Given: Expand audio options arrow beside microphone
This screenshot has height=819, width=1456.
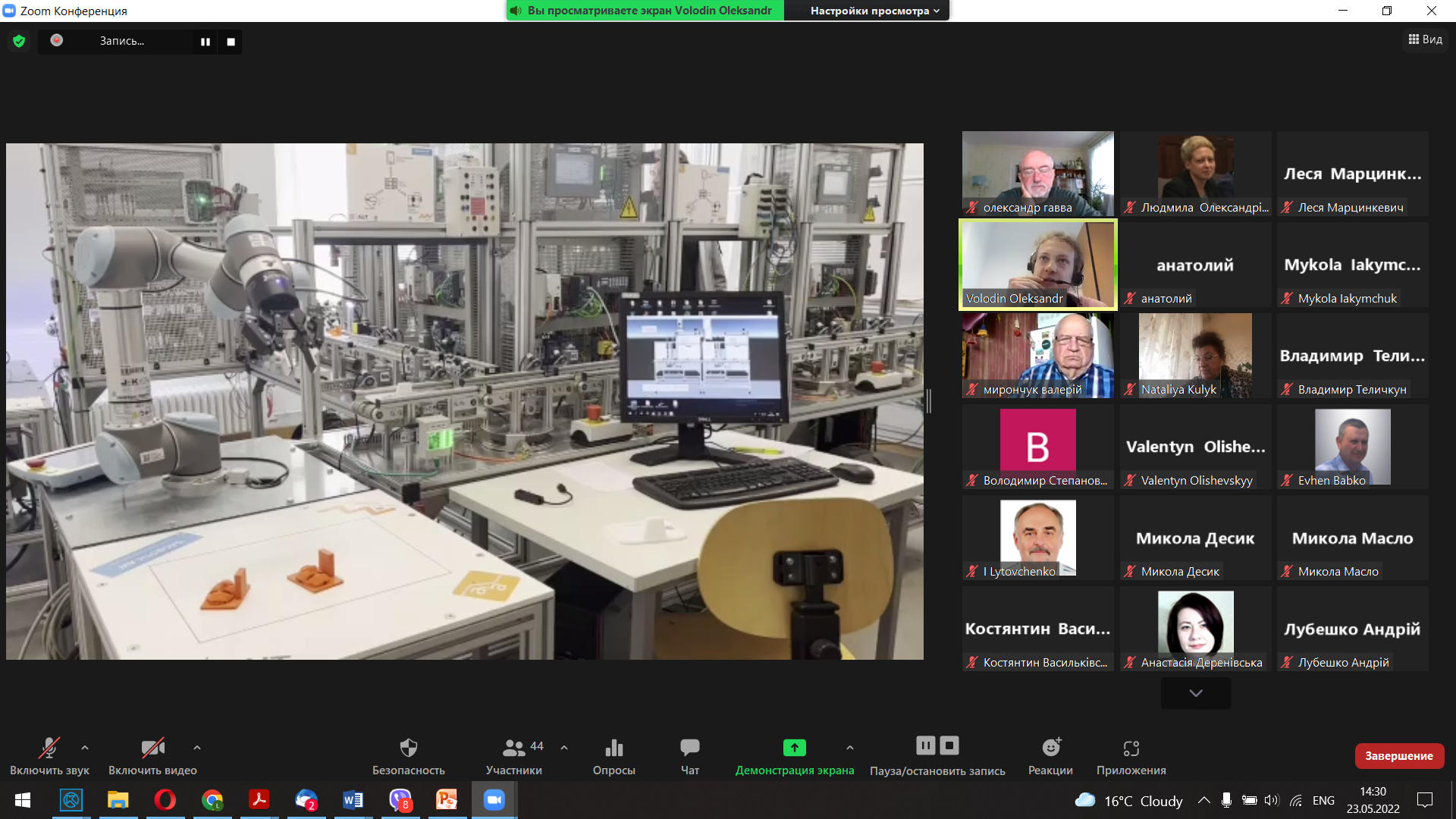Looking at the screenshot, I should [85, 748].
